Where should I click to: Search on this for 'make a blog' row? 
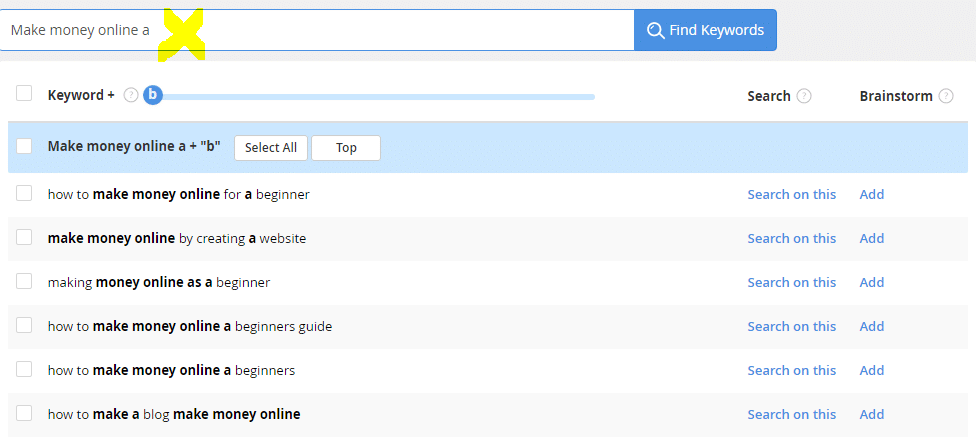click(x=792, y=414)
